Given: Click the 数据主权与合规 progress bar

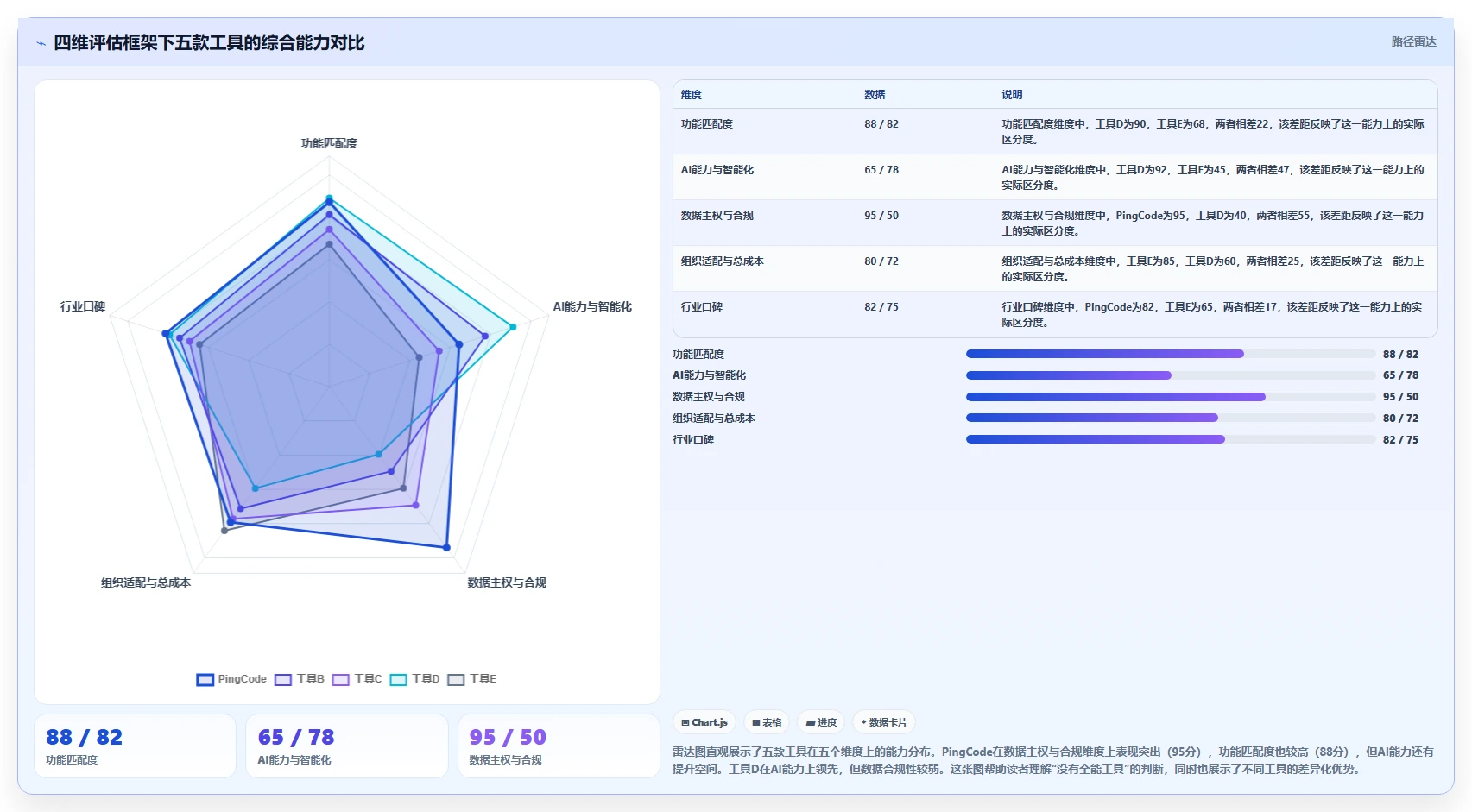Looking at the screenshot, I should click(x=1171, y=397).
